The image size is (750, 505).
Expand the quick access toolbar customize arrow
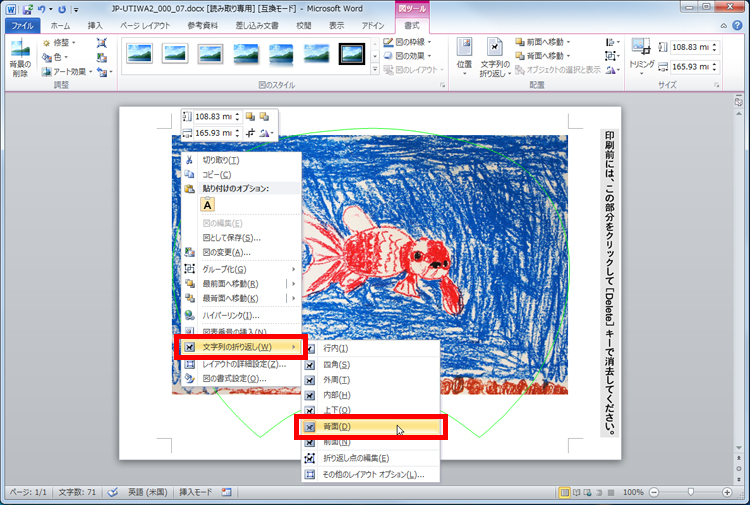(x=76, y=10)
